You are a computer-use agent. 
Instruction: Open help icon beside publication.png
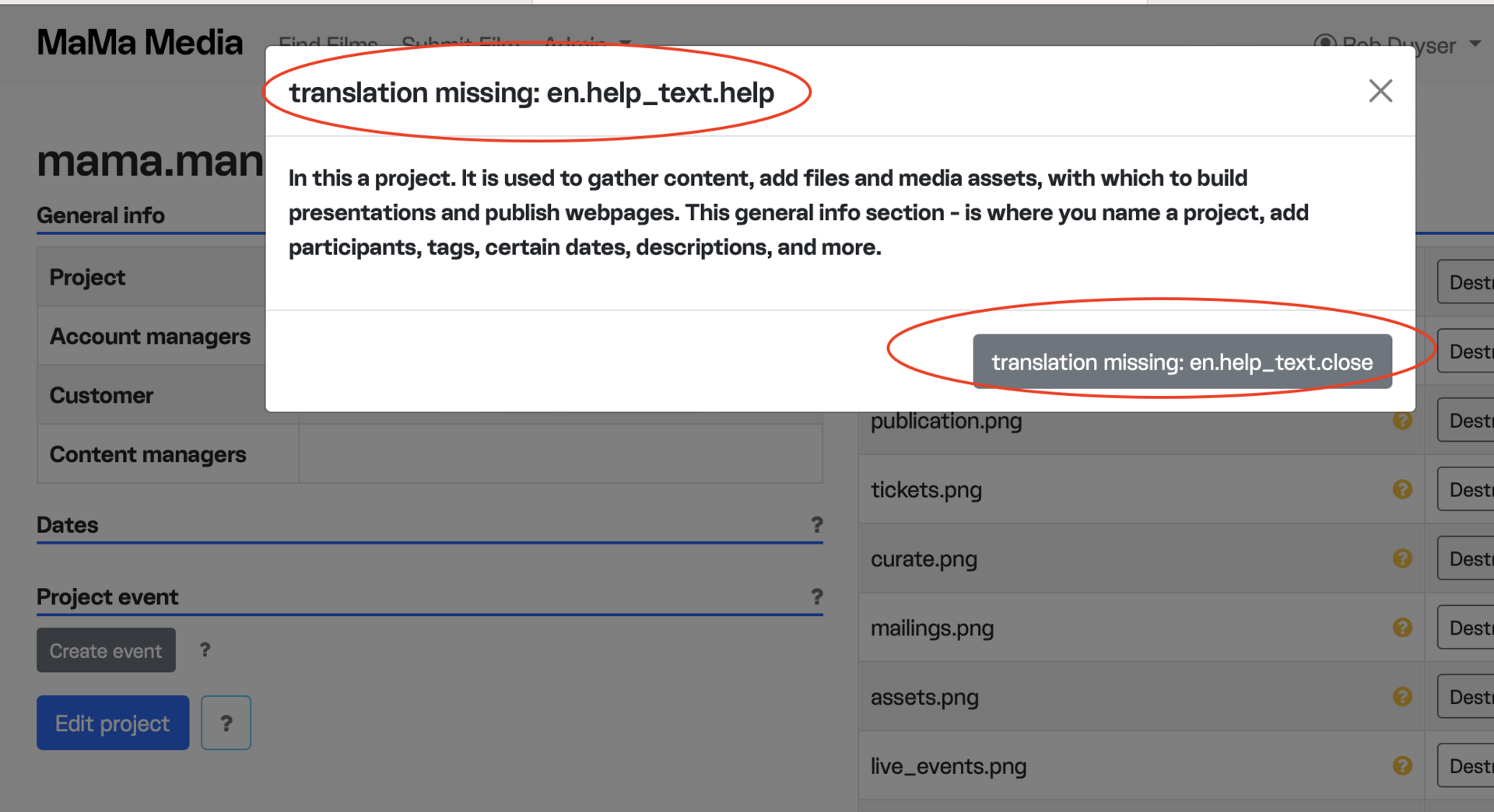(1402, 421)
